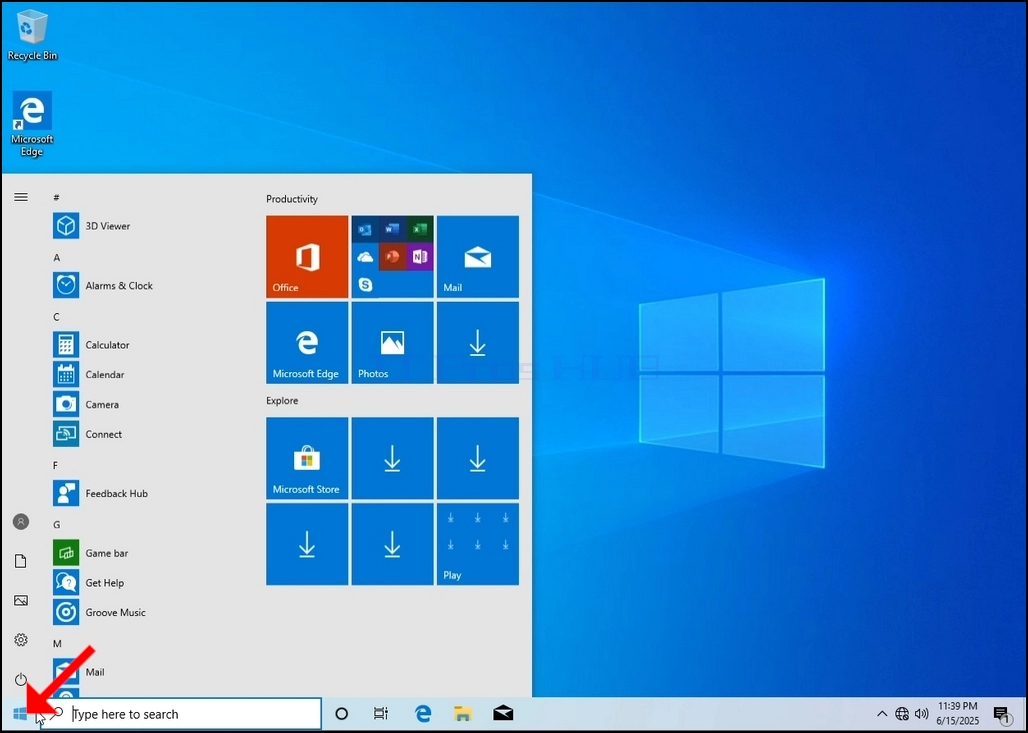The width and height of the screenshot is (1028, 733).
Task: Click the Office tile
Action: click(x=307, y=256)
